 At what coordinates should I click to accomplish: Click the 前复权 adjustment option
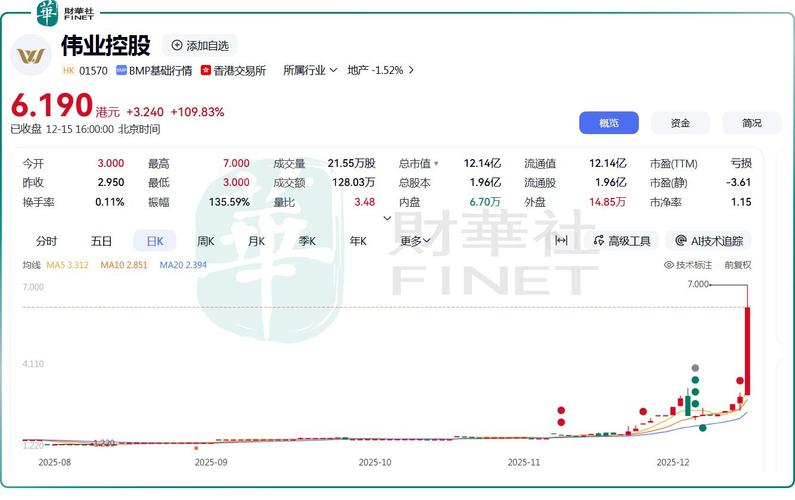coord(738,265)
